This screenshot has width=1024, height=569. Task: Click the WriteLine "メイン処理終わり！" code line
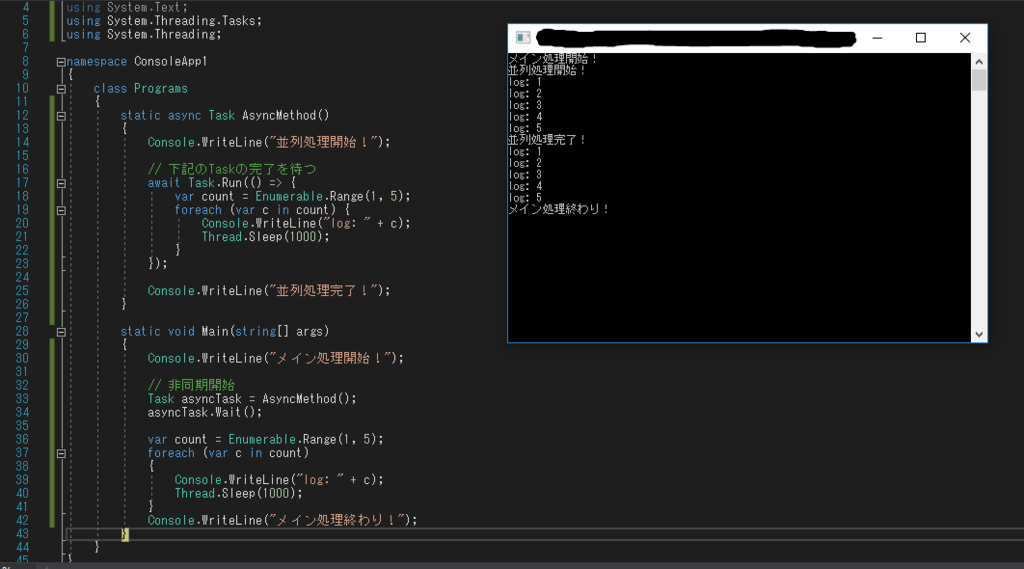tap(282, 520)
